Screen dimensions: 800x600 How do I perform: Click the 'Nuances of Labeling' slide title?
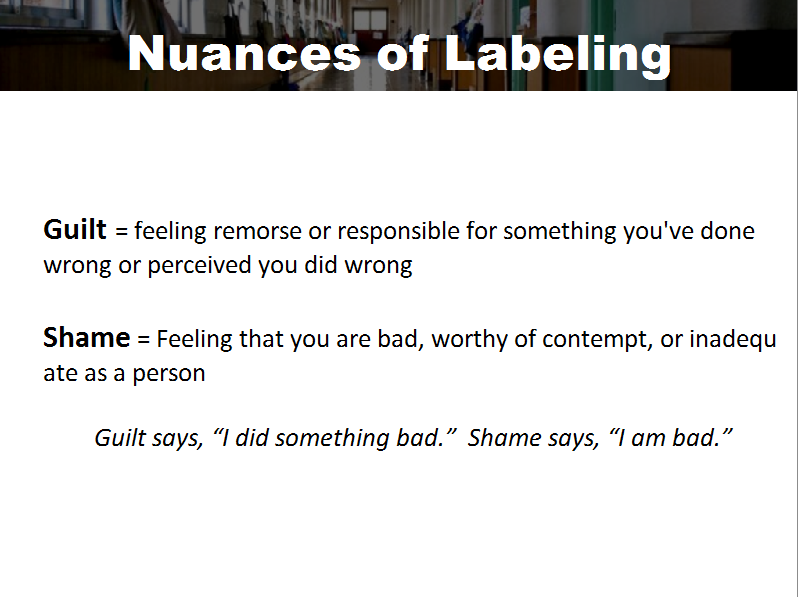click(x=399, y=54)
